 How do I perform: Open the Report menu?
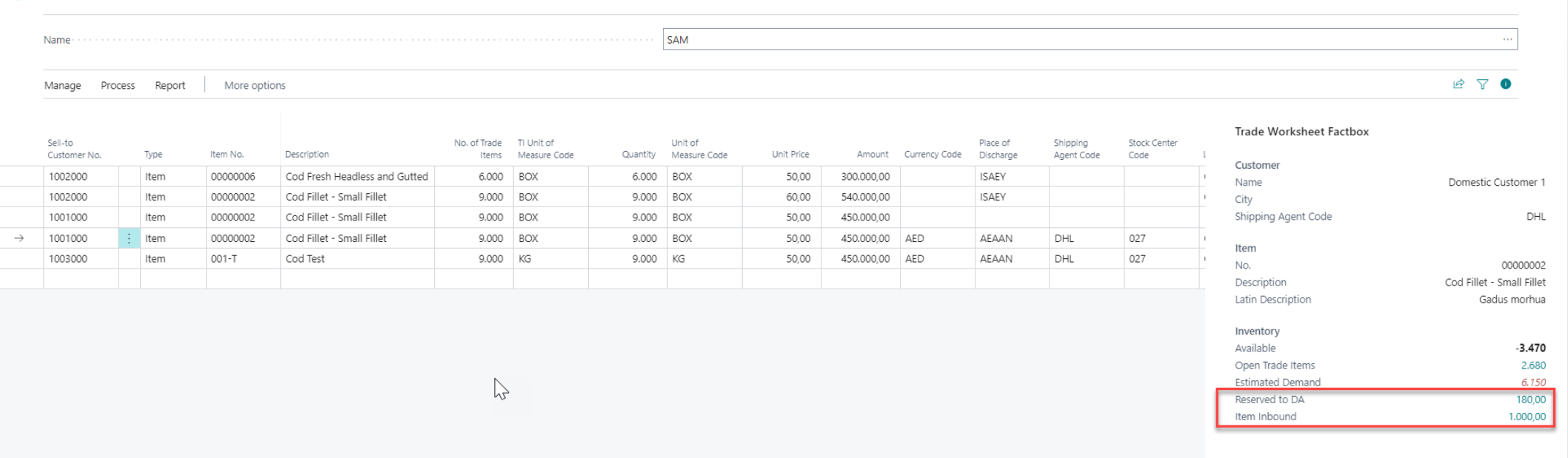pyautogui.click(x=170, y=86)
